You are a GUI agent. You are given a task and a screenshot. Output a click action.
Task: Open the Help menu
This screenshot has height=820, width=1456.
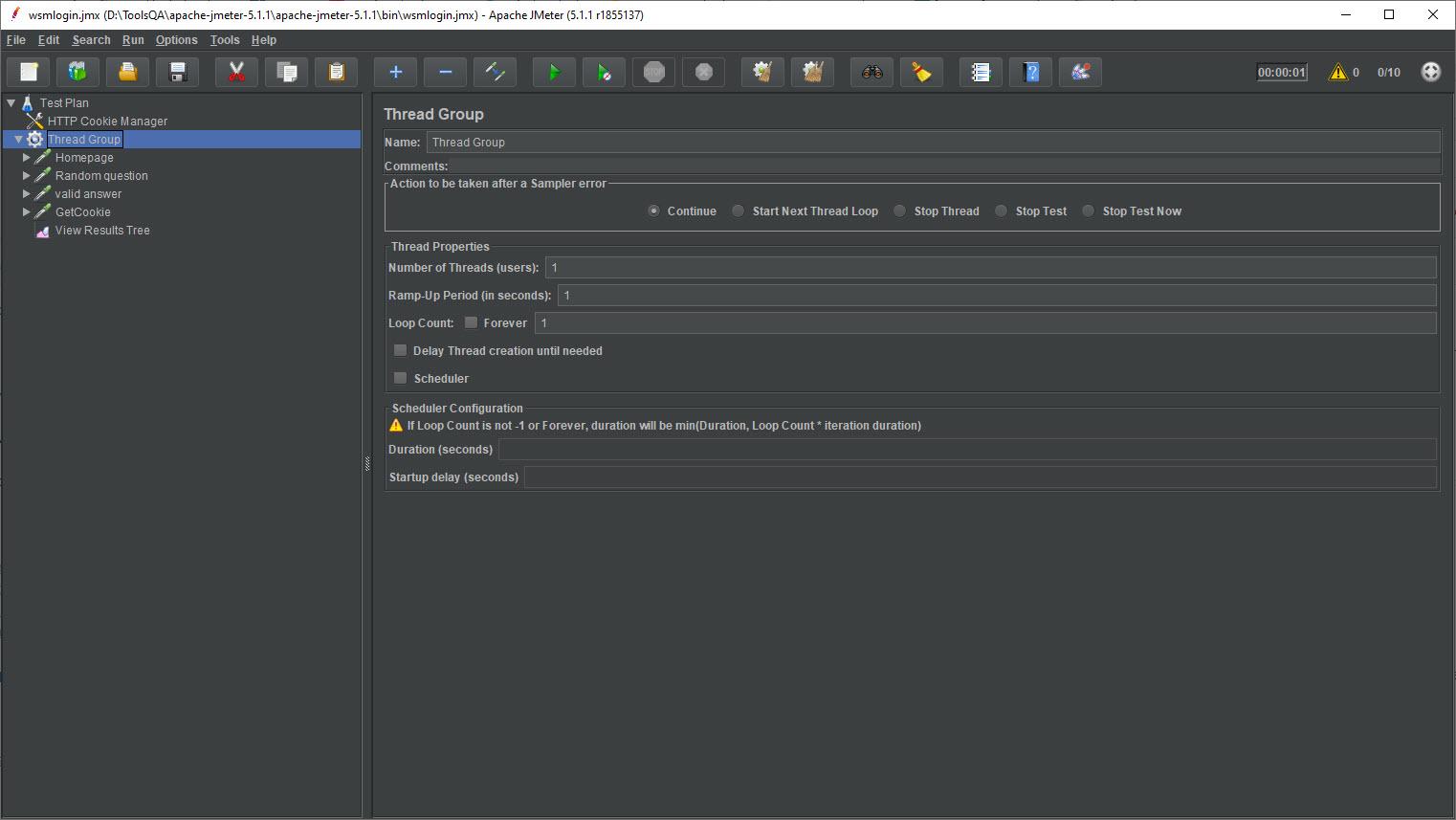tap(264, 40)
